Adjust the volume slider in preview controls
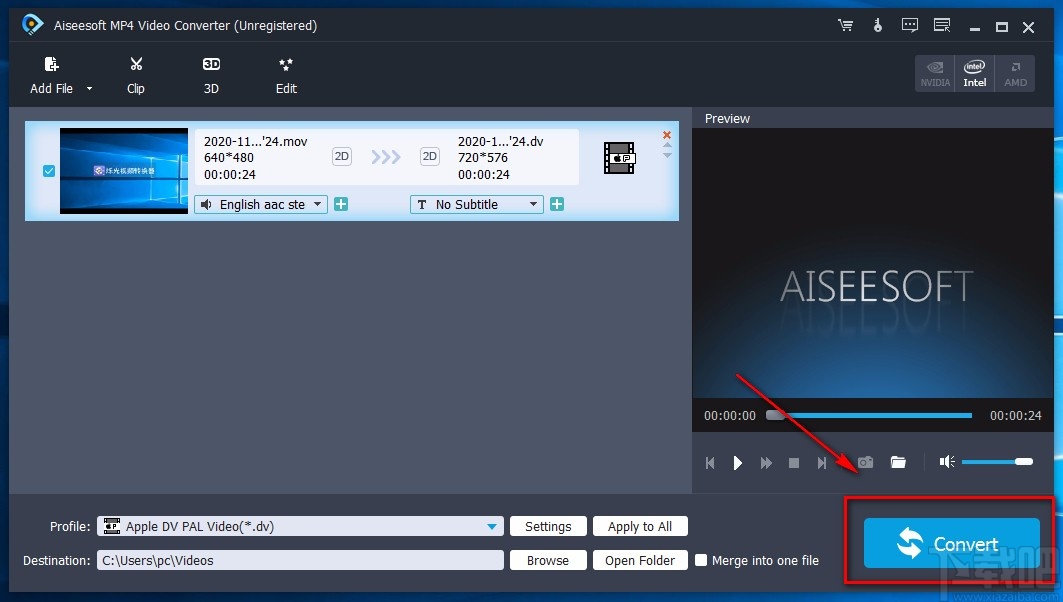The width and height of the screenshot is (1063, 602). (x=997, y=462)
